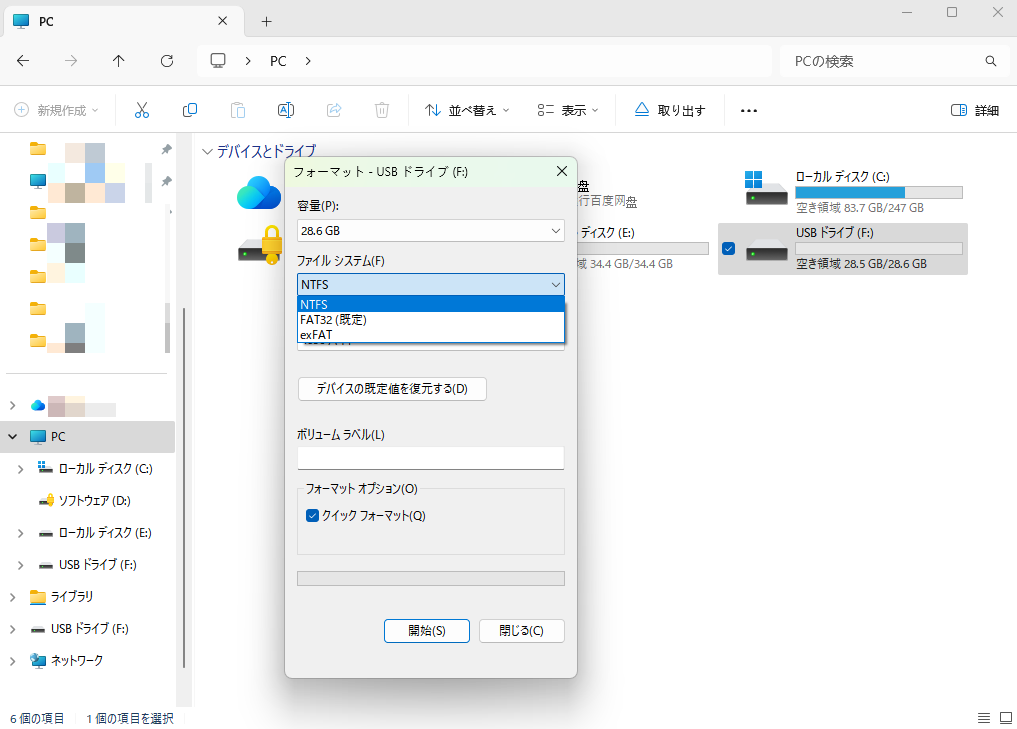Image resolution: width=1017 pixels, height=729 pixels.
Task: Go up one folder level arrow
Action: [119, 61]
